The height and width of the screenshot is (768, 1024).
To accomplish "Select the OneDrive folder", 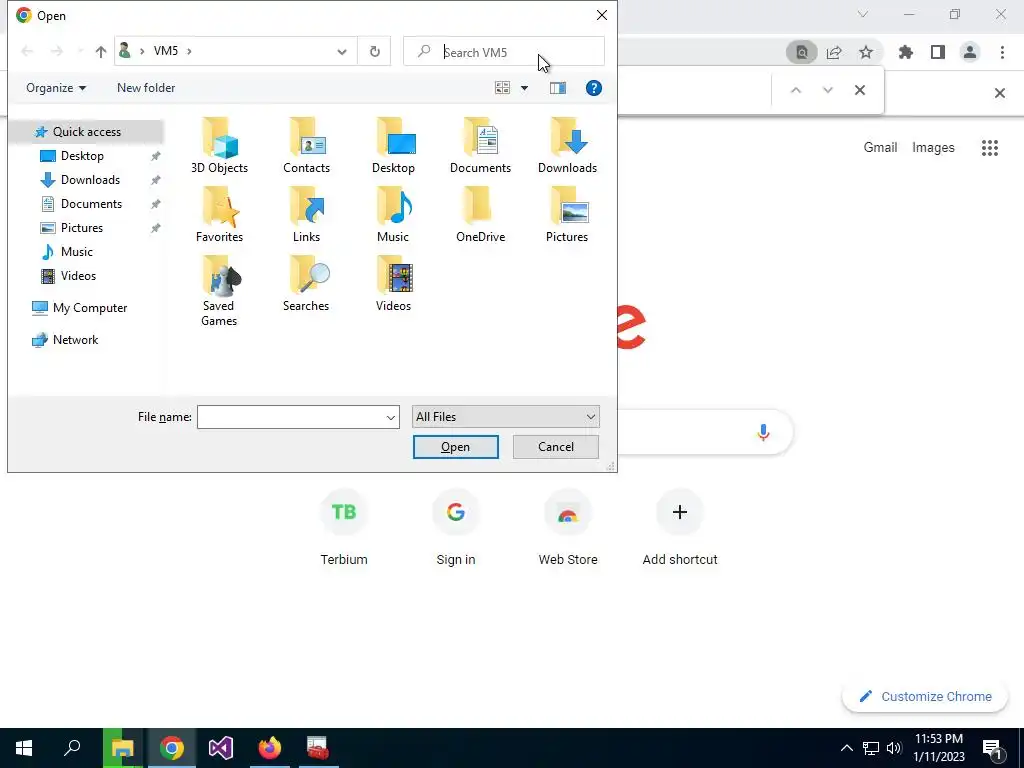I will click(x=481, y=215).
